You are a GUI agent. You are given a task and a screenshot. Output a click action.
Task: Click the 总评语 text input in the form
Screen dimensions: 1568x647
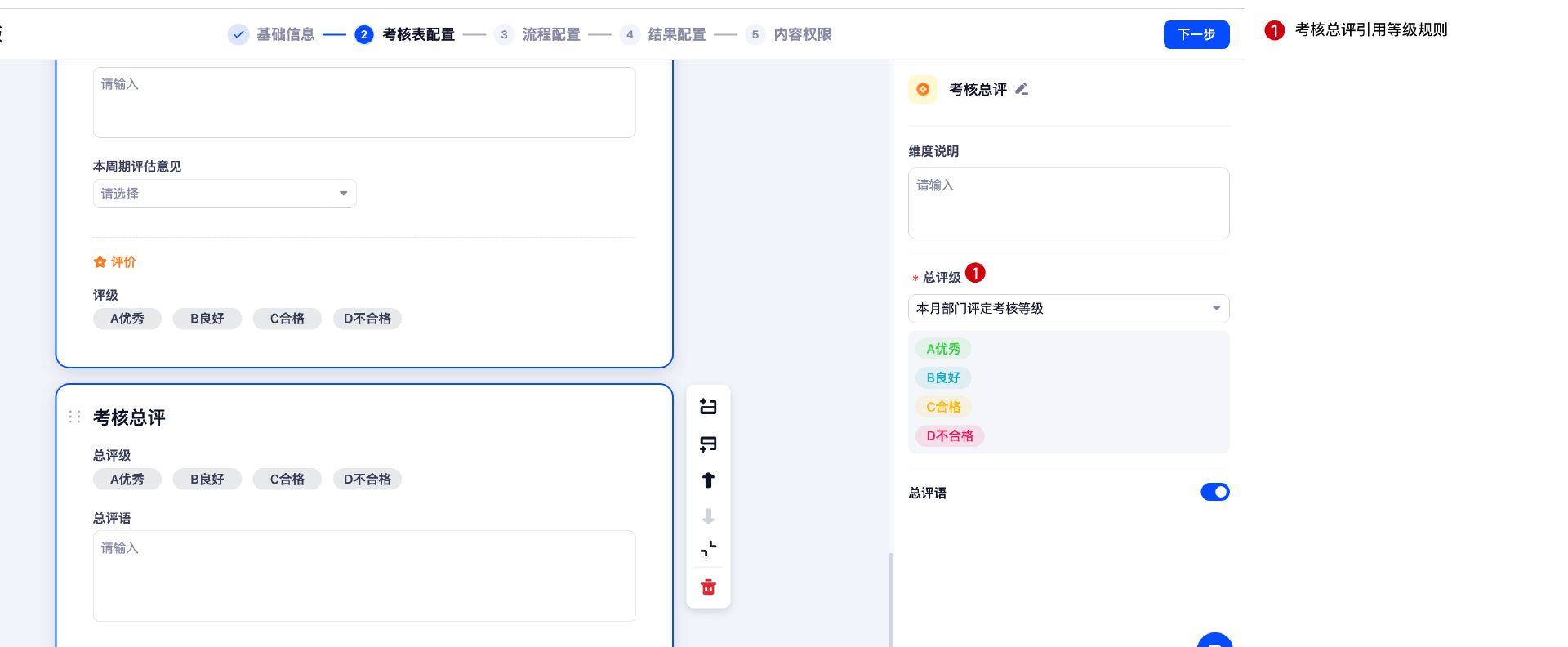[364, 576]
